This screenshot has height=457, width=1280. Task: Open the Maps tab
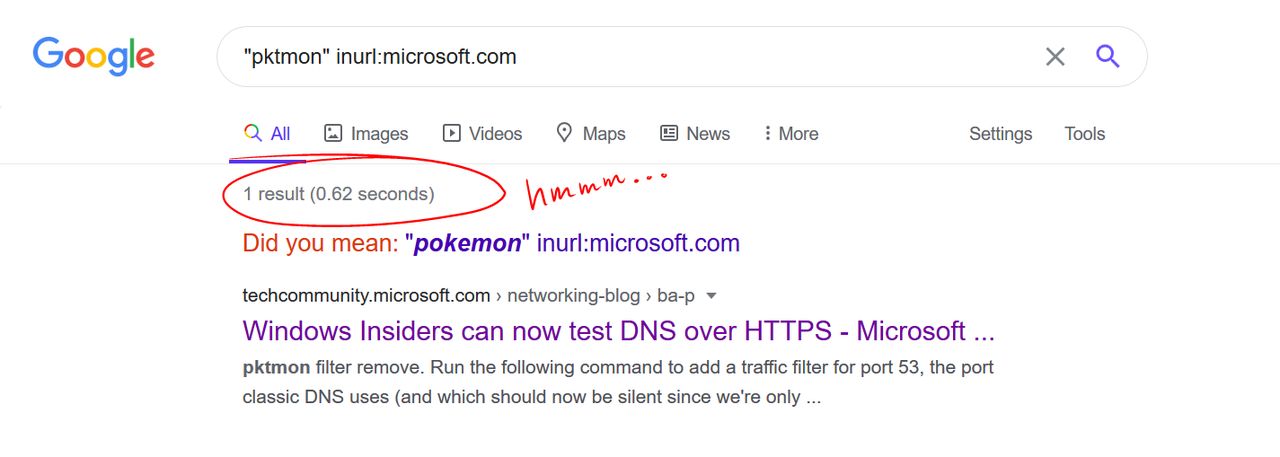pyautogui.click(x=591, y=133)
